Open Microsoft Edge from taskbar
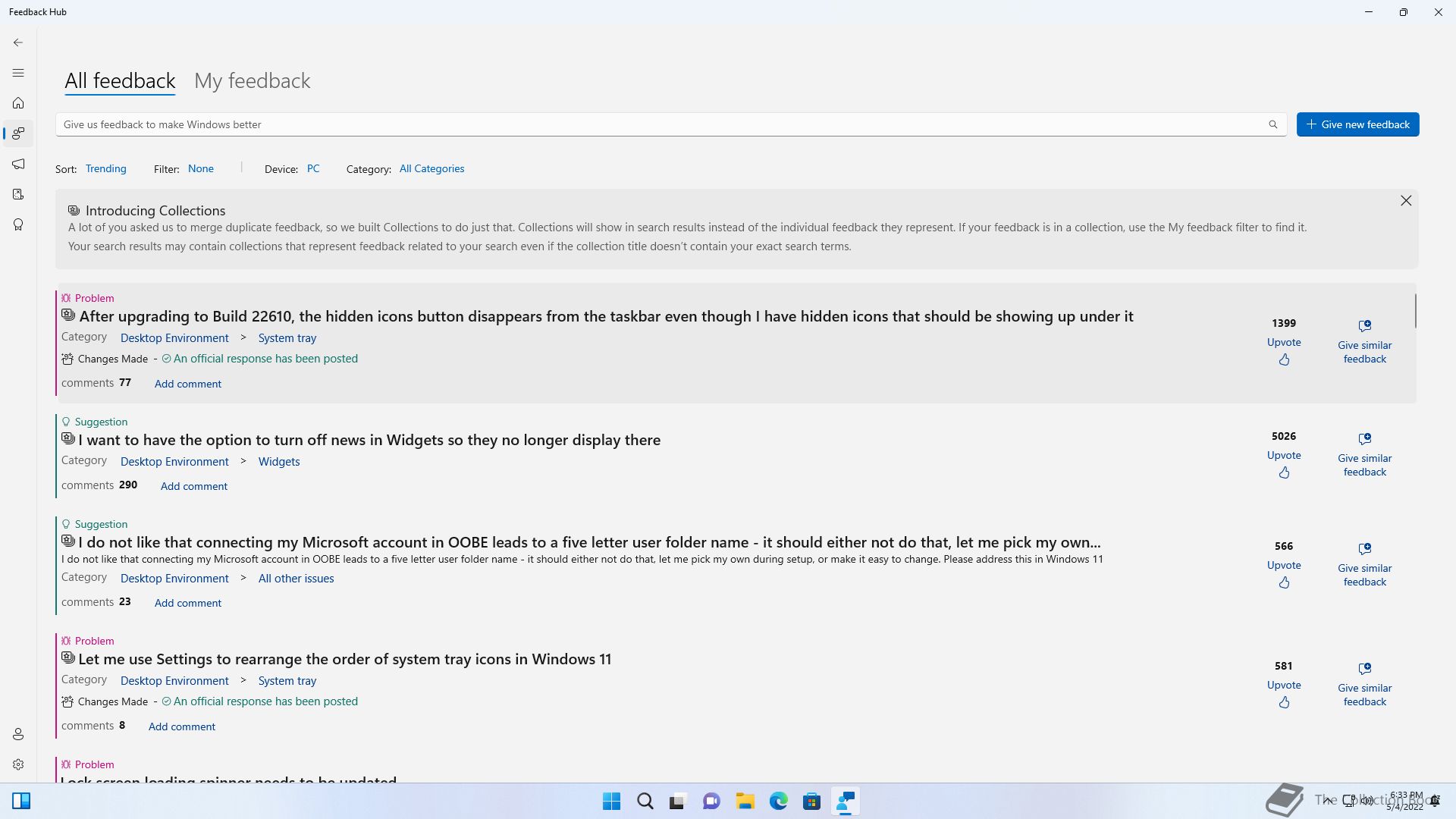The width and height of the screenshot is (1456, 819). click(779, 802)
